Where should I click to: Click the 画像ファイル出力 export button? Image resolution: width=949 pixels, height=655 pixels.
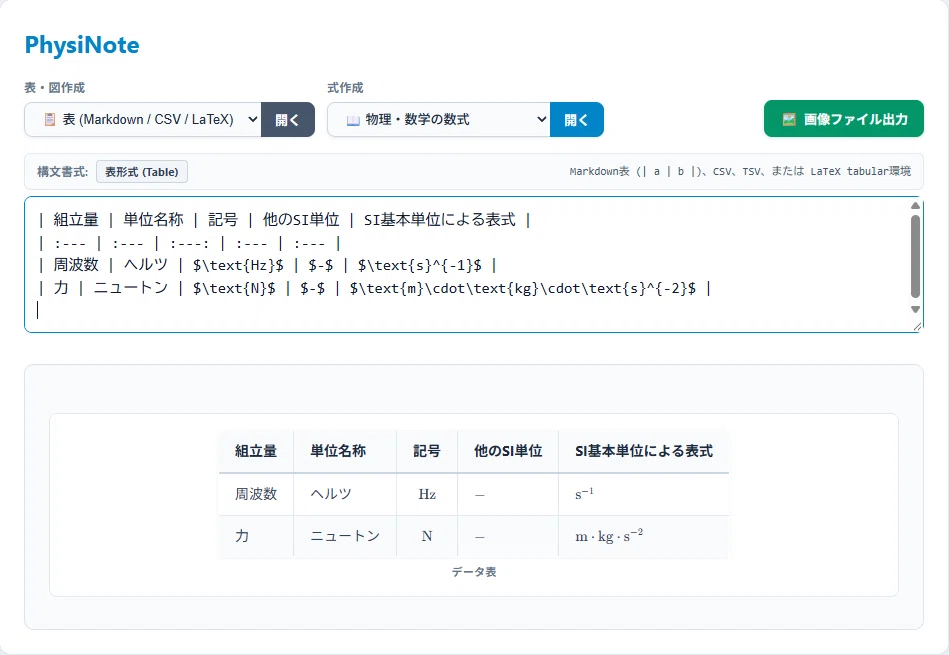click(844, 119)
